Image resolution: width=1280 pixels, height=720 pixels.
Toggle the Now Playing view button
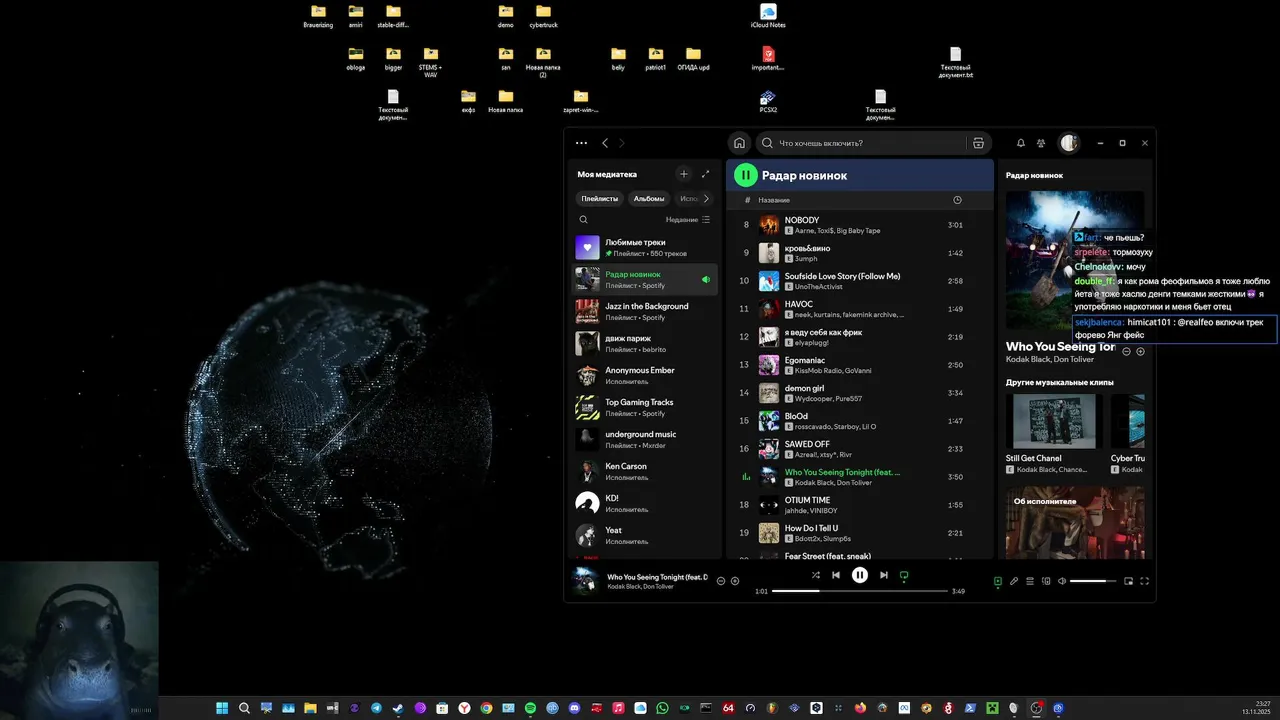click(x=997, y=581)
